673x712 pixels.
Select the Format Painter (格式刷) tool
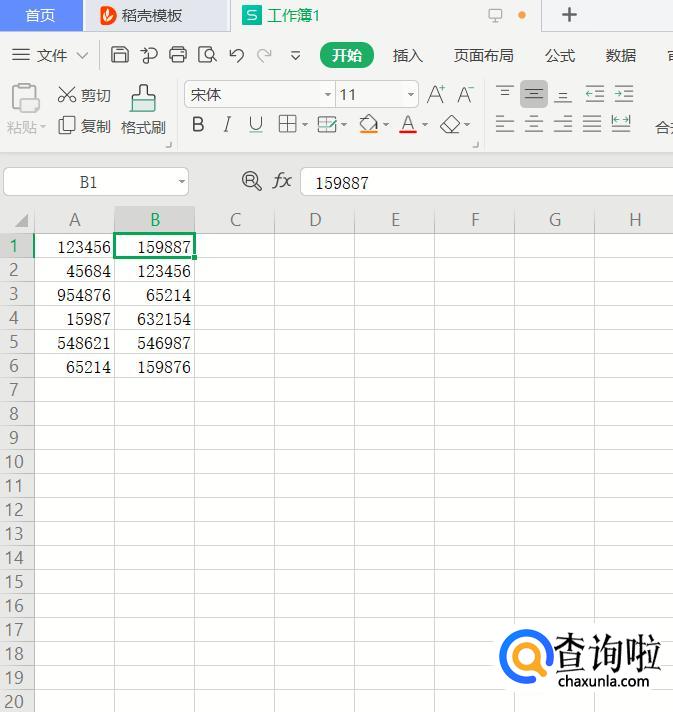143,109
